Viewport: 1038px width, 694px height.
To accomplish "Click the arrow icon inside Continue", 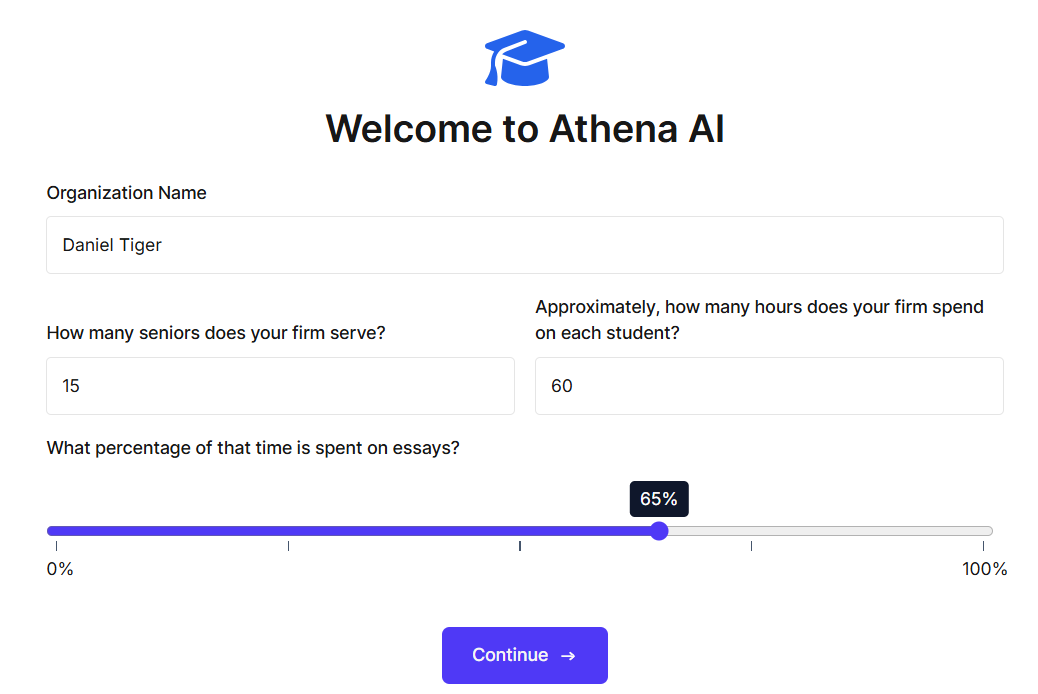I will (x=568, y=656).
